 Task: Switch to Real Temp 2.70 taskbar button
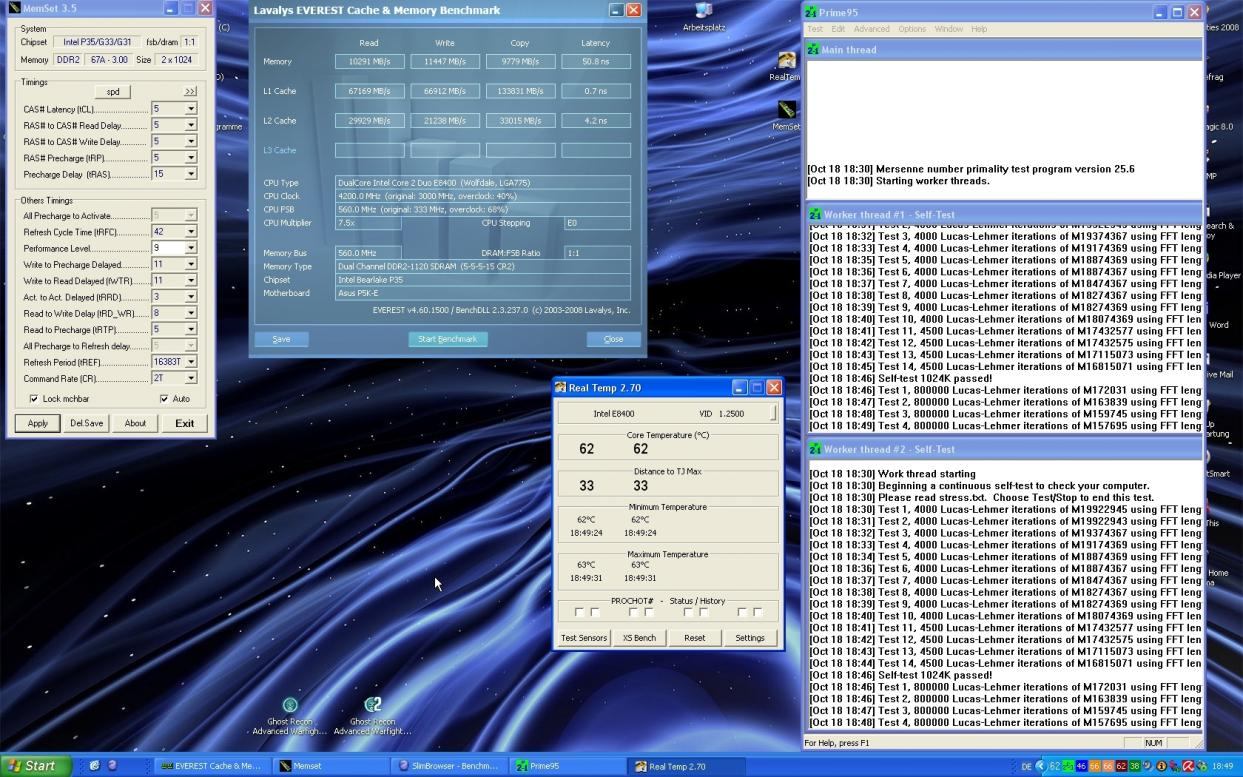(684, 766)
